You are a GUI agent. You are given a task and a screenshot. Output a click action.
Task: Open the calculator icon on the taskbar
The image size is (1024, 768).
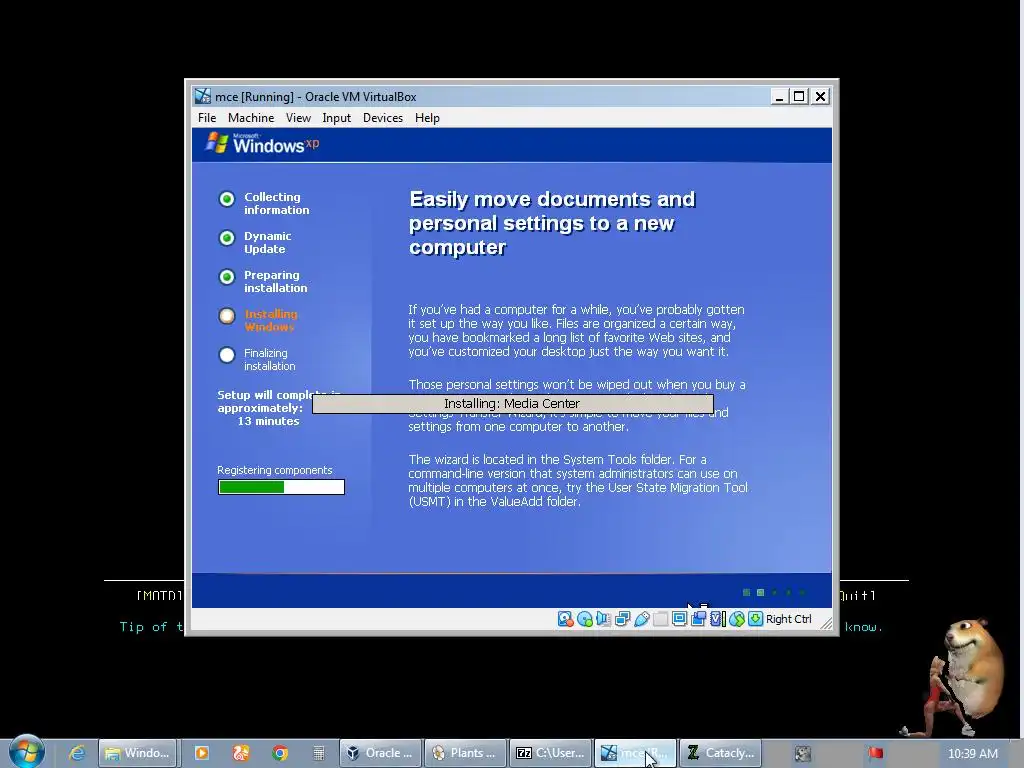(319, 753)
